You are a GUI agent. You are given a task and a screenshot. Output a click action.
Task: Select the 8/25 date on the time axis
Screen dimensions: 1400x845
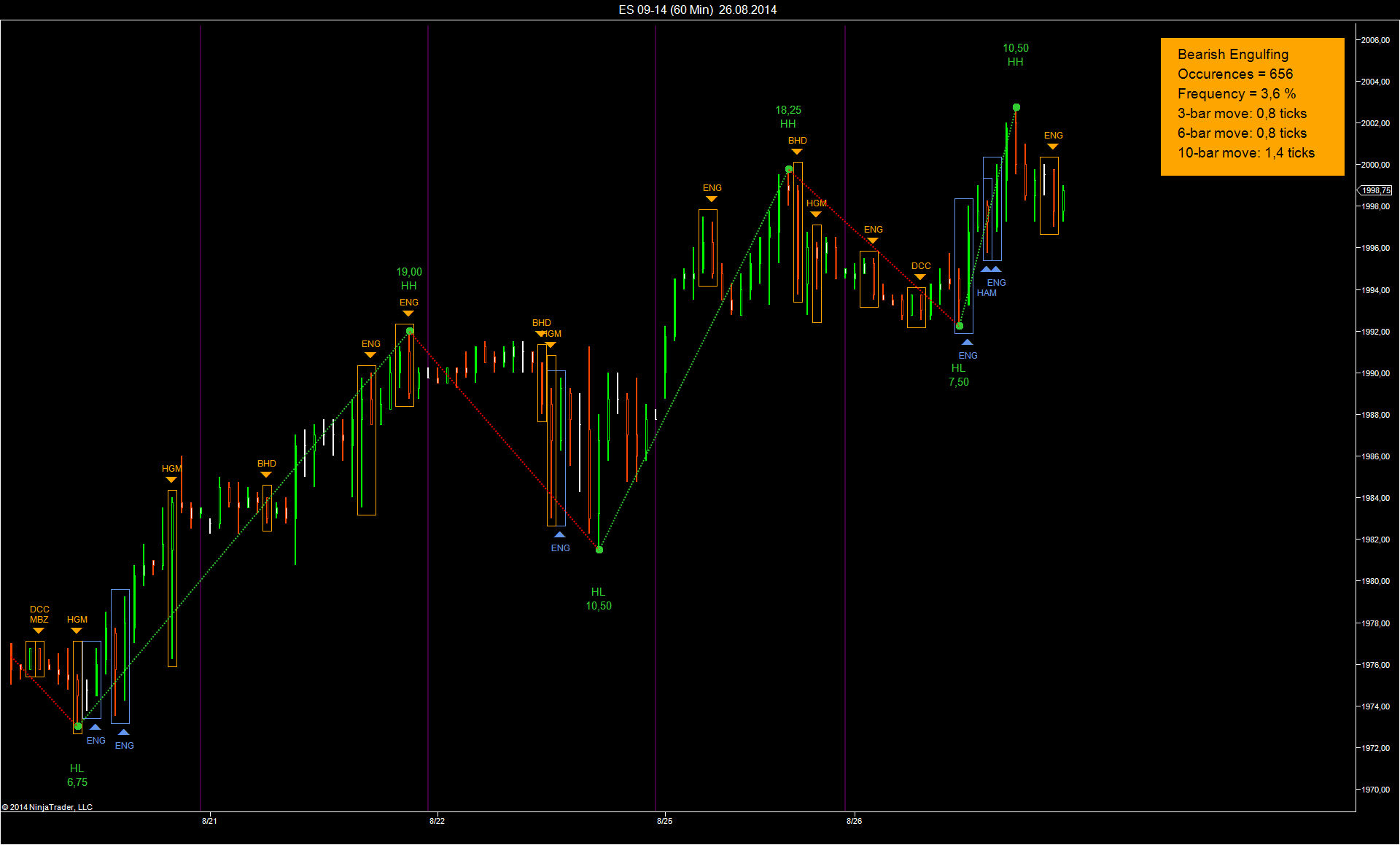[x=664, y=821]
